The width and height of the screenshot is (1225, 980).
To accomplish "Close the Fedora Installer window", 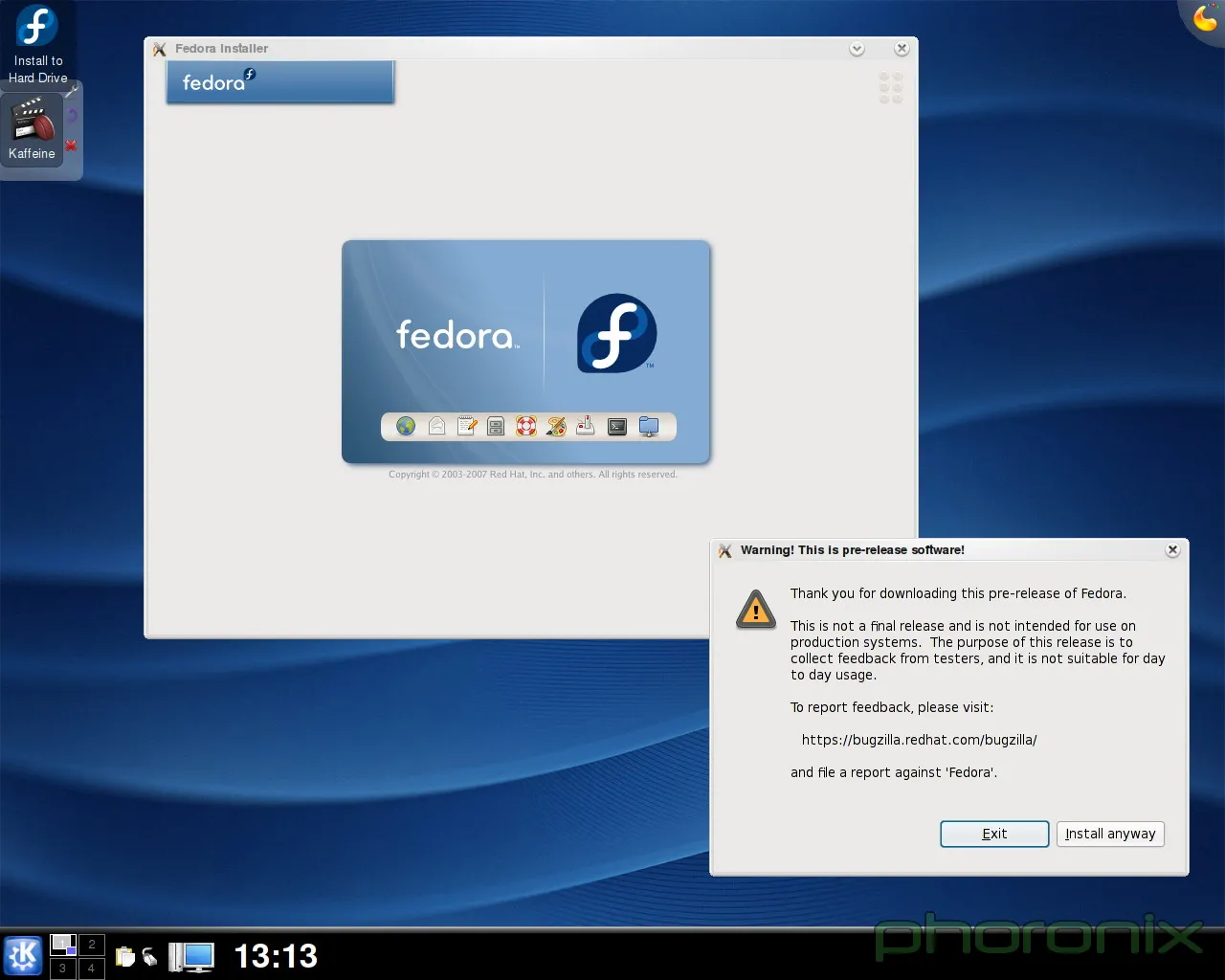I will [902, 49].
